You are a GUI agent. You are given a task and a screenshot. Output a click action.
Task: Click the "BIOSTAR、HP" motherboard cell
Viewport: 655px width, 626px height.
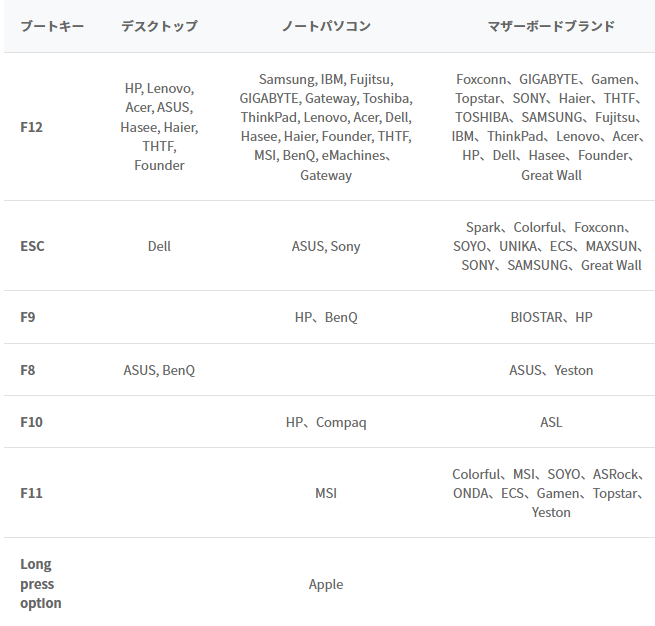[551, 317]
